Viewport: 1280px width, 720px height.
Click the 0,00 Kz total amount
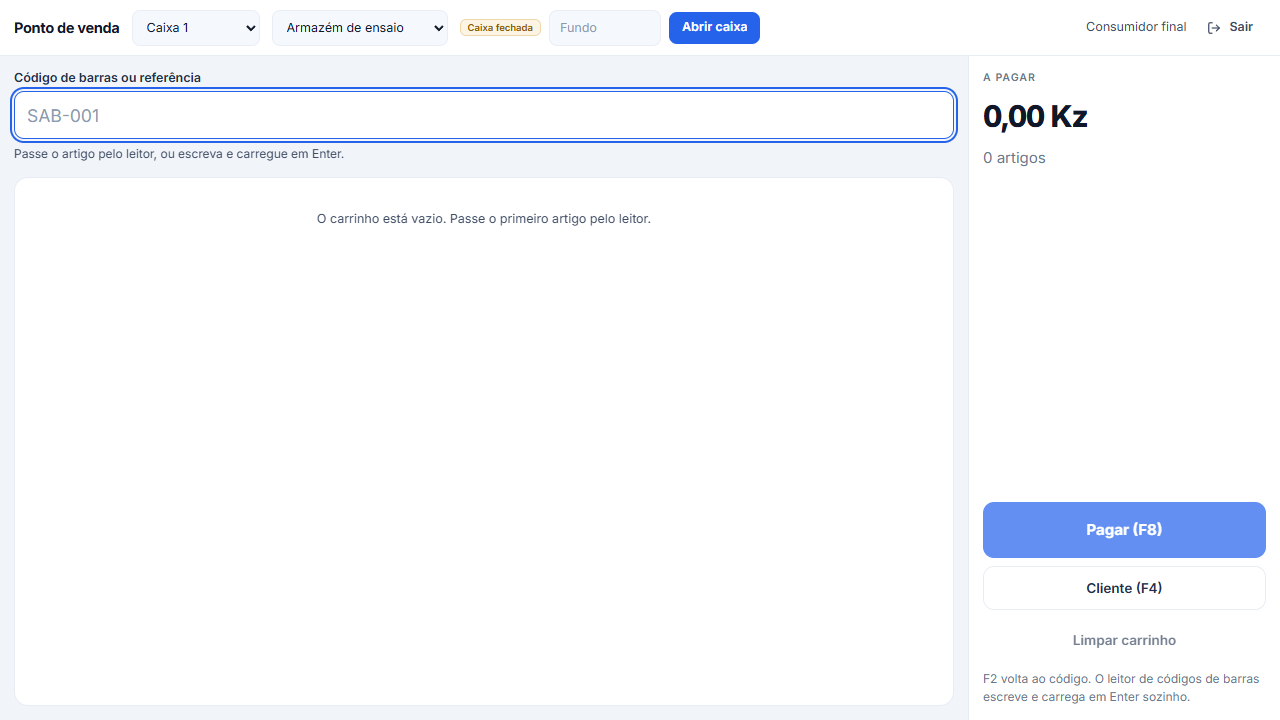click(1035, 117)
